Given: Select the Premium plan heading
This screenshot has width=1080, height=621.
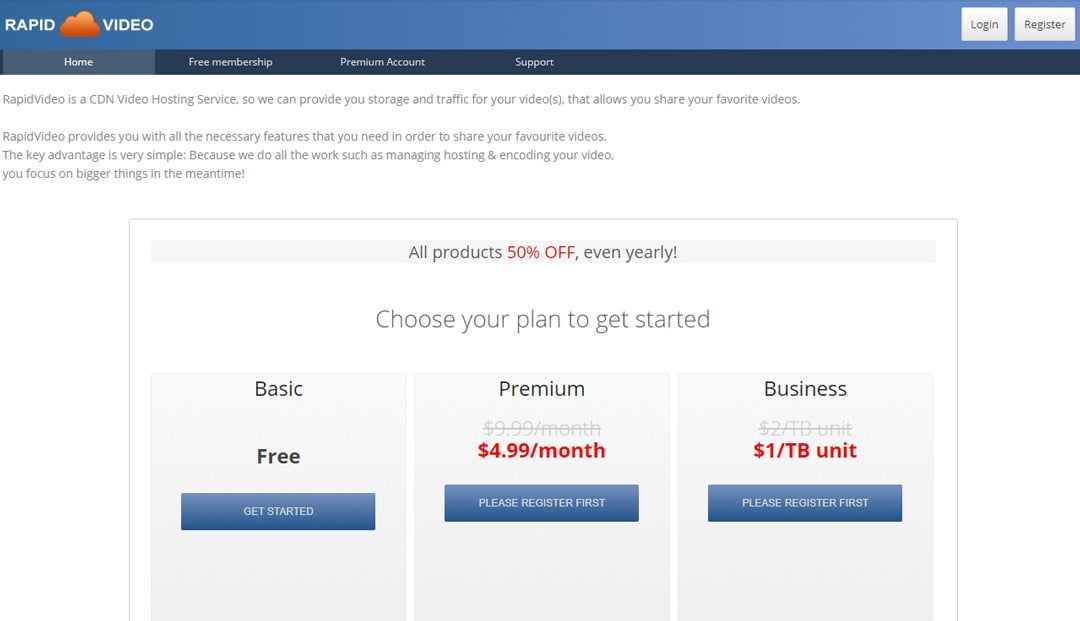Looking at the screenshot, I should tap(541, 389).
